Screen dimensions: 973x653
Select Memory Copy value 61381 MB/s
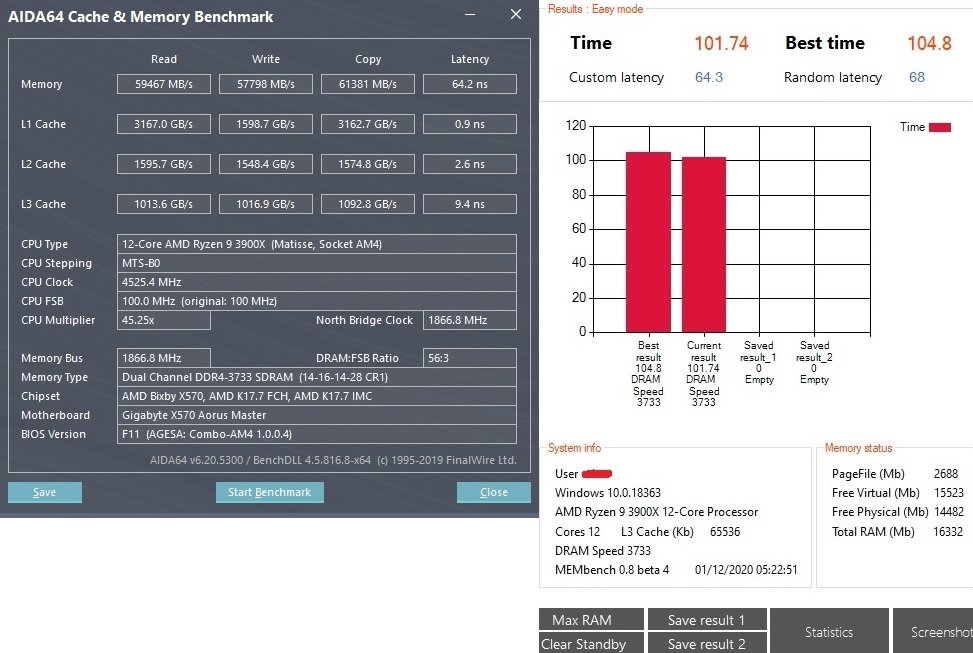click(x=367, y=84)
